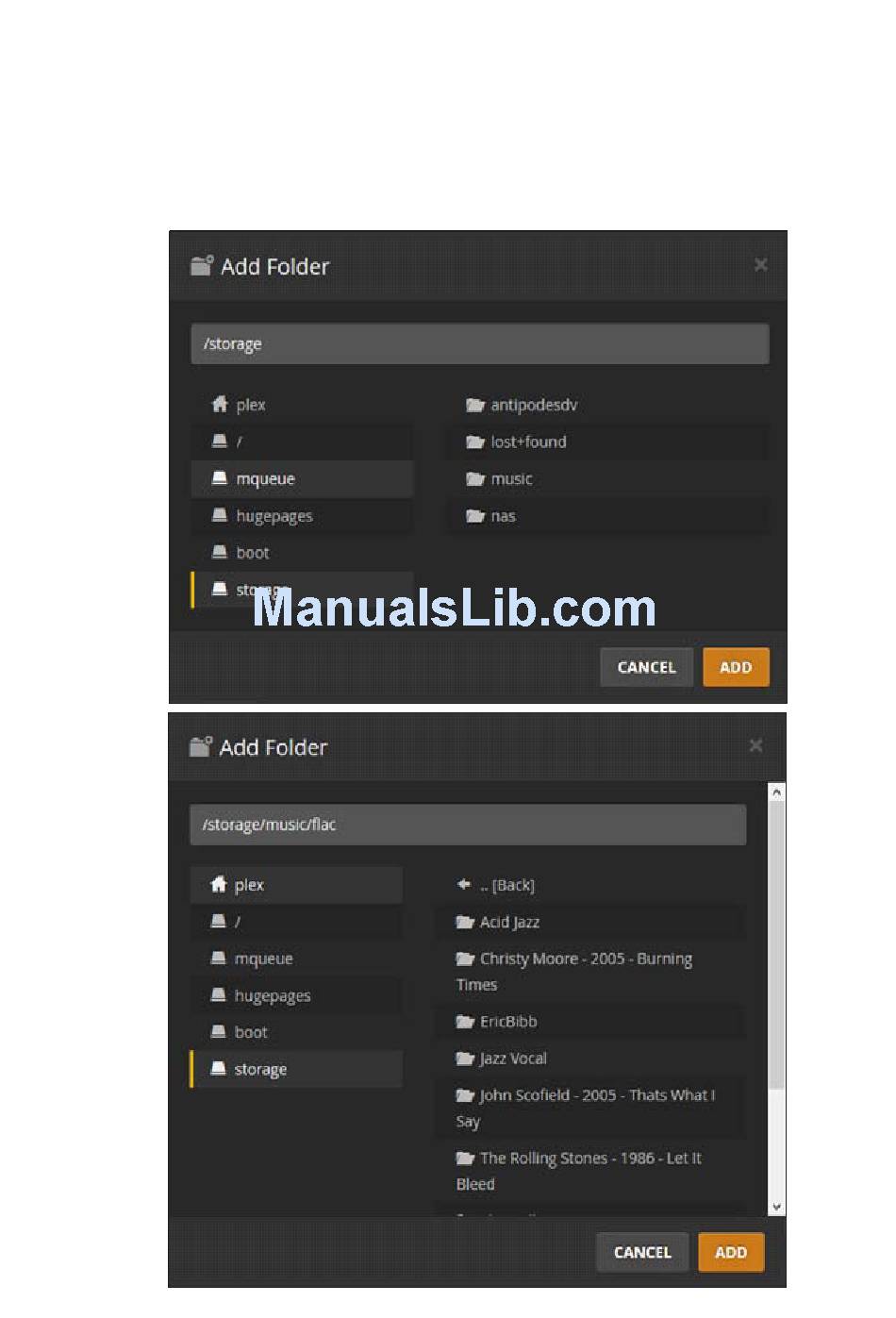The height and width of the screenshot is (1318, 896).
Task: Open The Rolling Stones Let It Bleed folder
Action: 589,1171
